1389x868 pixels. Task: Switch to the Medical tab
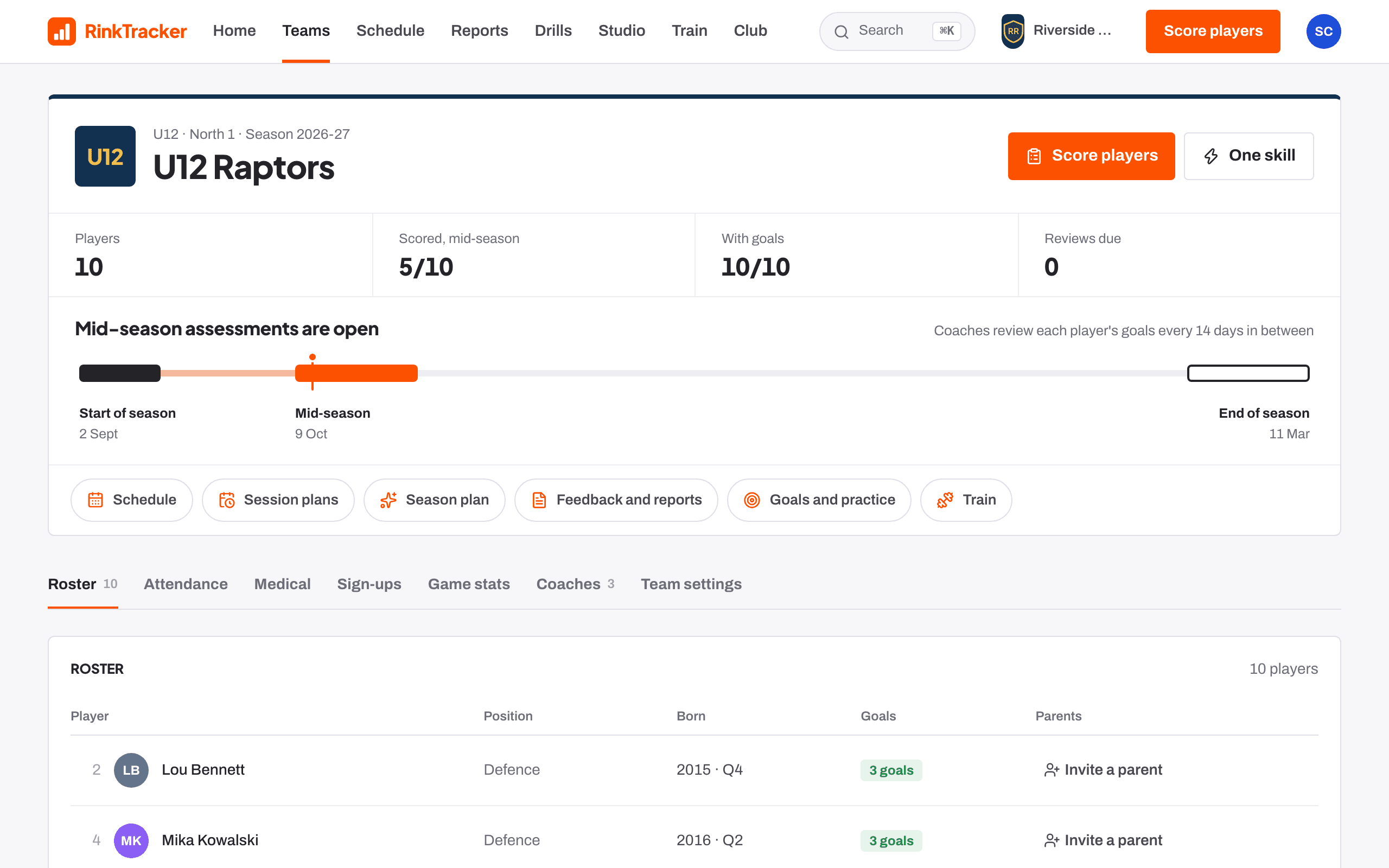point(282,584)
